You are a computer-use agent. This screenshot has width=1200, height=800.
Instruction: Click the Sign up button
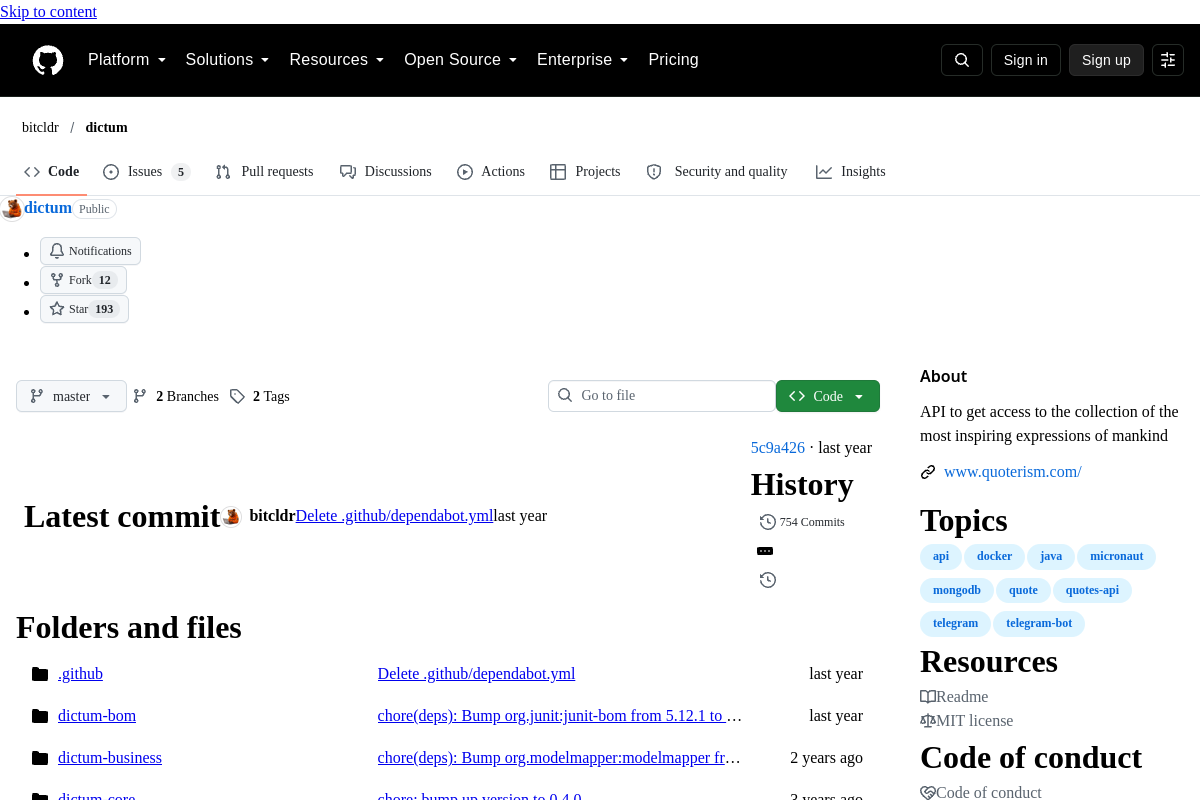point(1106,60)
